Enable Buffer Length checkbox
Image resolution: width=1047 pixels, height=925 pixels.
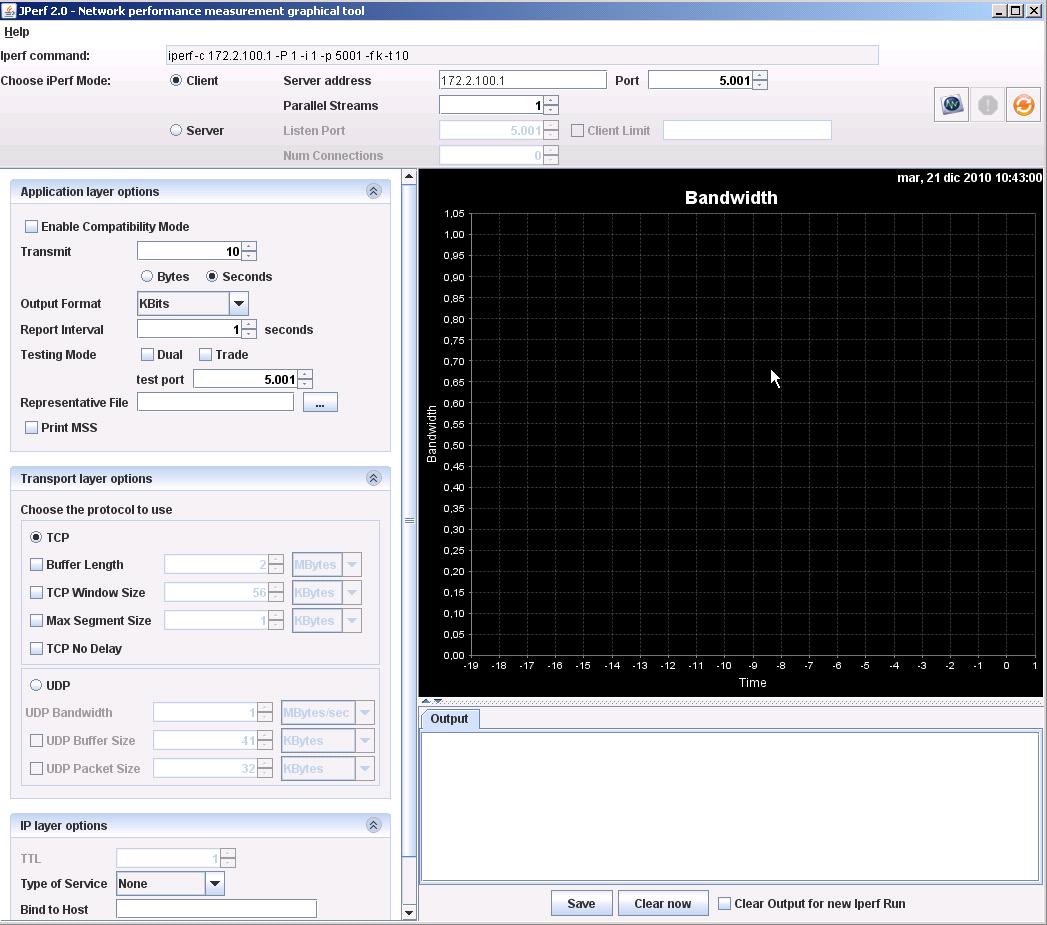point(36,564)
